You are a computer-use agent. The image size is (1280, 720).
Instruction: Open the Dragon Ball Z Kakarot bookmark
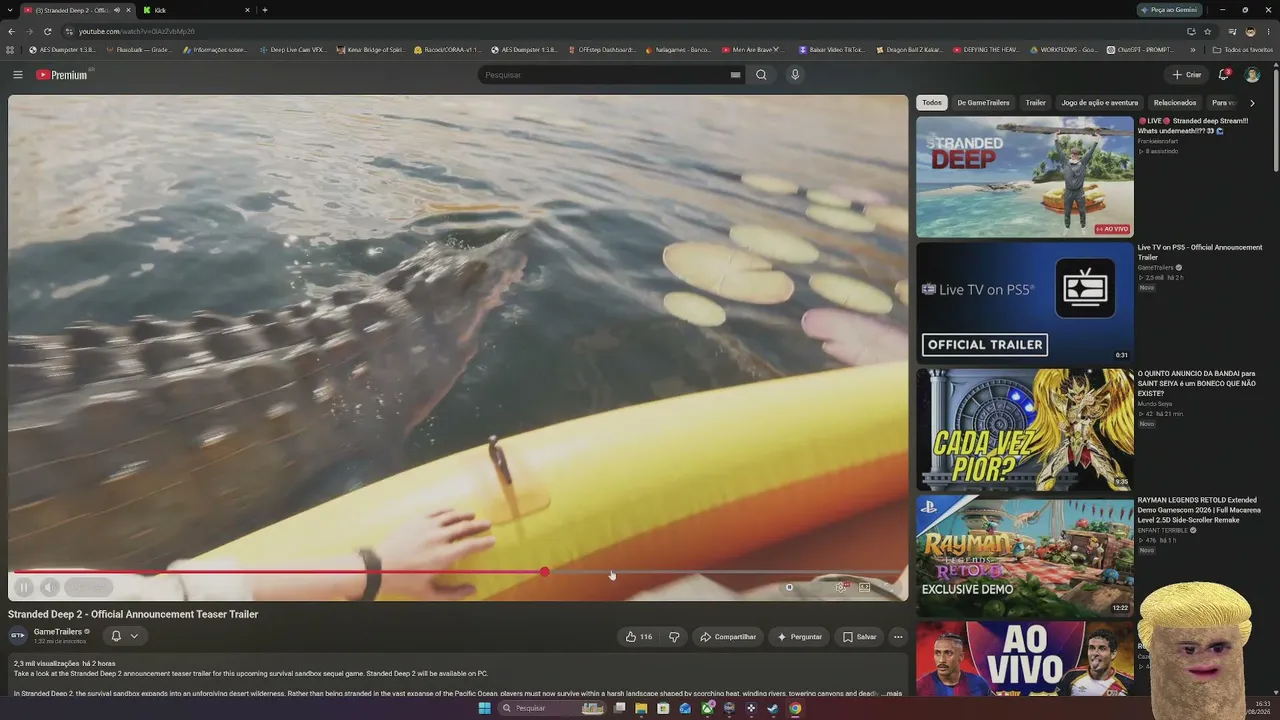click(x=908, y=49)
